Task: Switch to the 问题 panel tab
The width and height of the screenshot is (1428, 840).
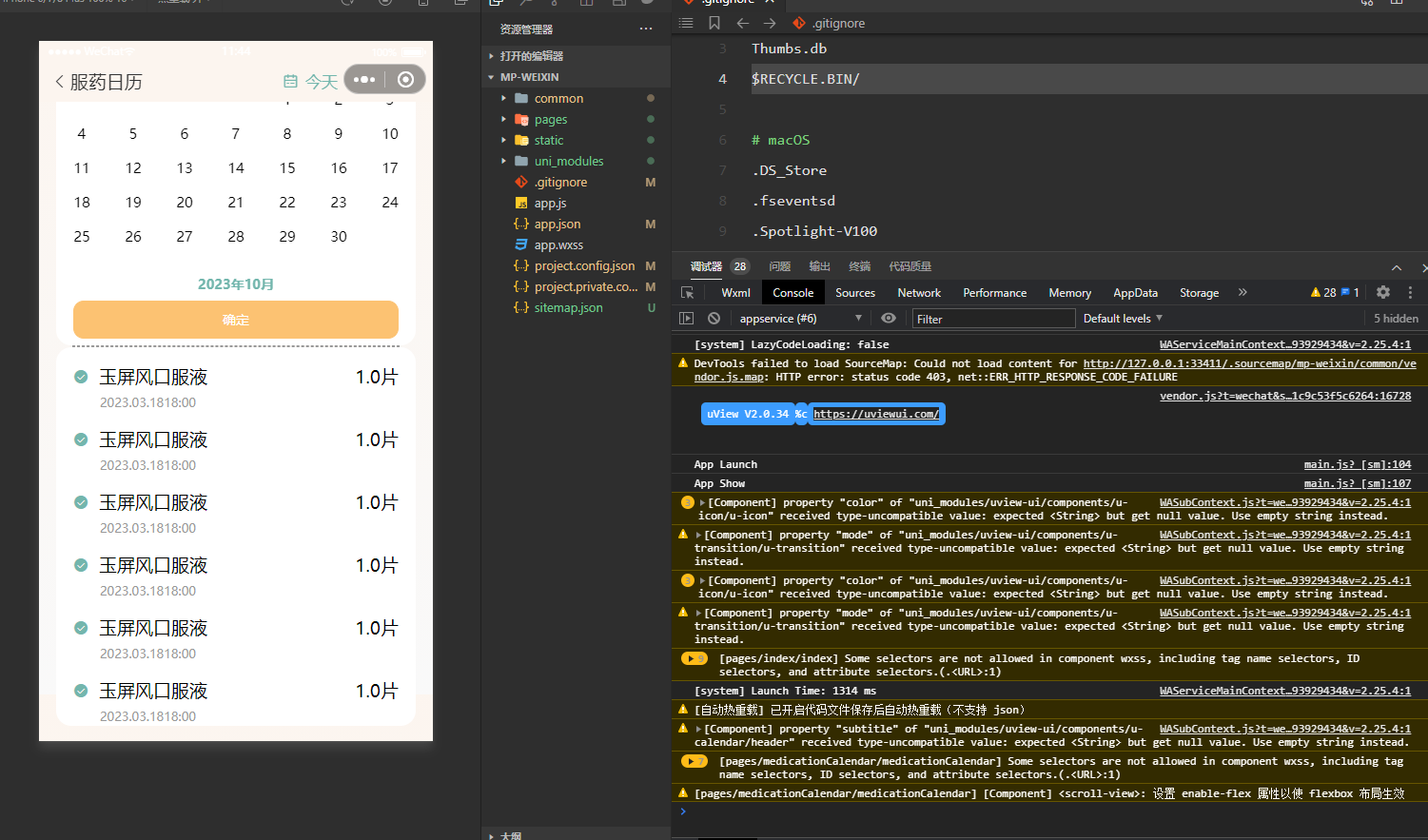Action: click(780, 266)
